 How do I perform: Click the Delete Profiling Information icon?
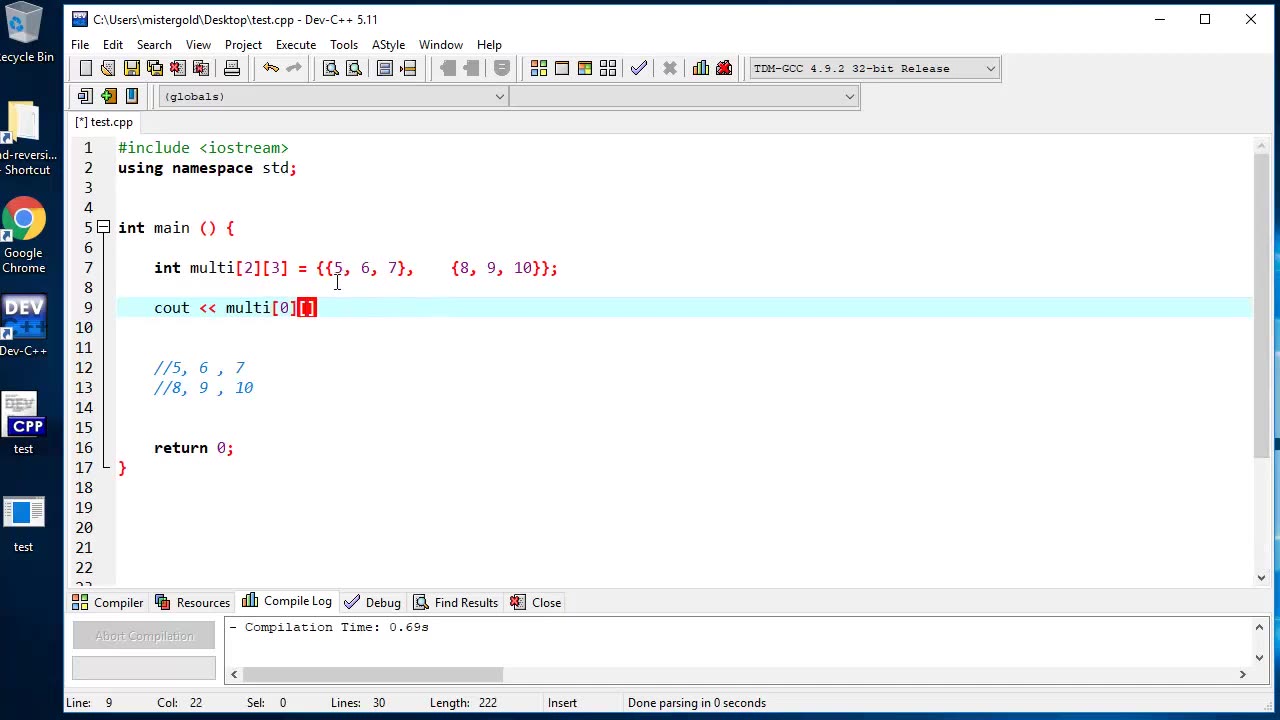(723, 68)
